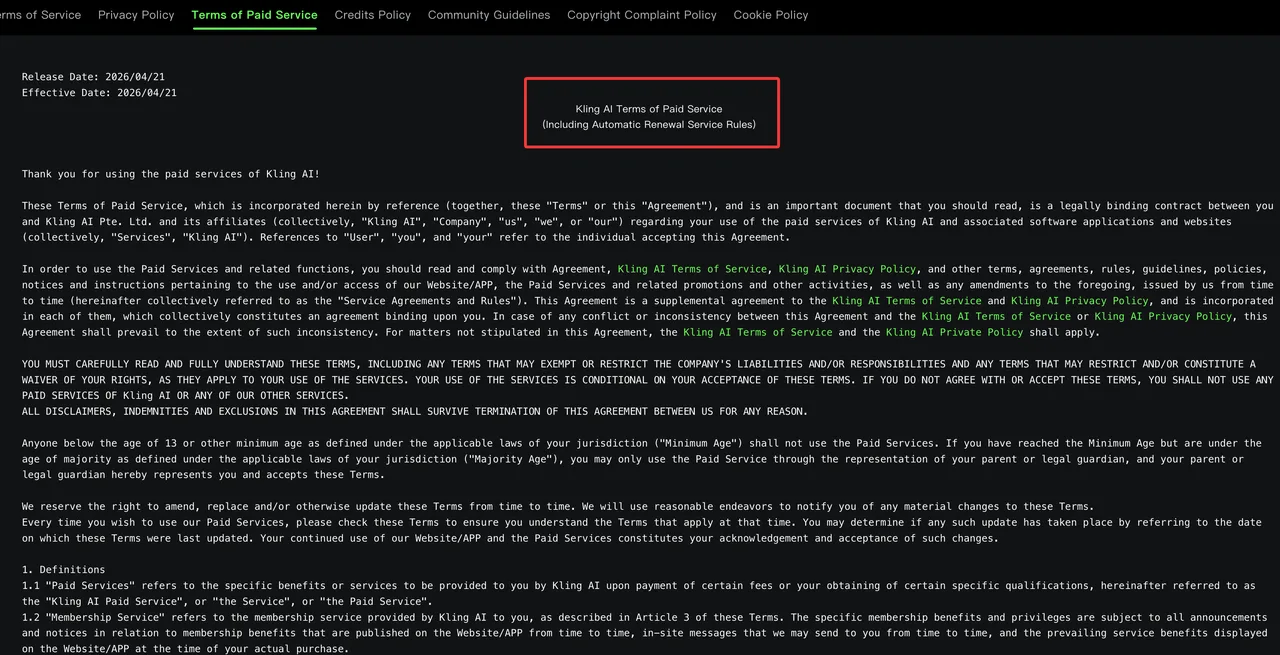1280x655 pixels.
Task: Open the "Kling AI Private Policy" link
Action: pos(955,333)
